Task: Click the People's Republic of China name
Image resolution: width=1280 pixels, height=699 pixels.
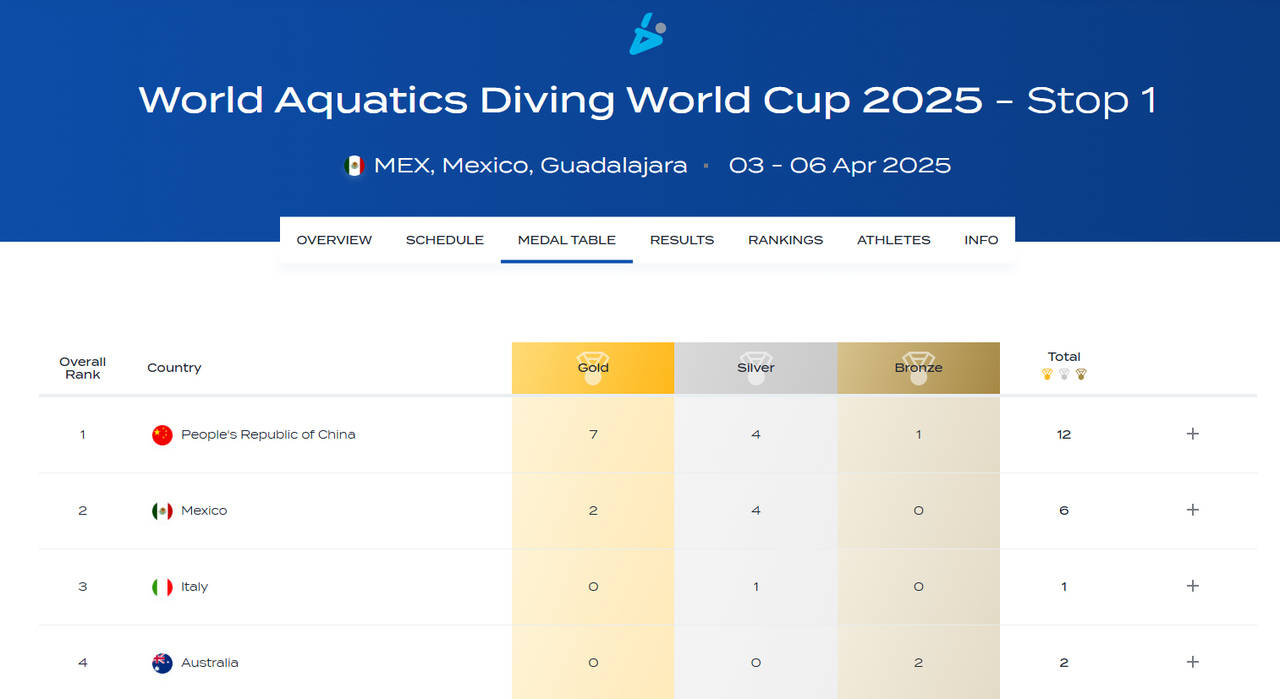Action: 268,434
